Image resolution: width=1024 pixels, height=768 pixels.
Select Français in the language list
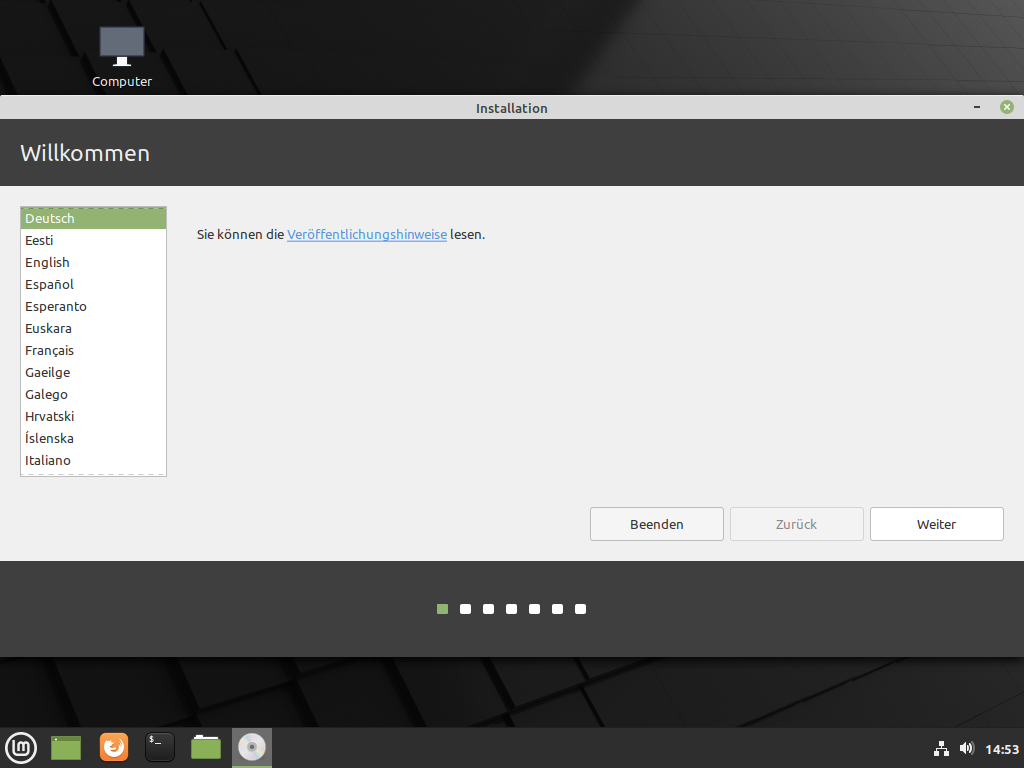coord(50,351)
